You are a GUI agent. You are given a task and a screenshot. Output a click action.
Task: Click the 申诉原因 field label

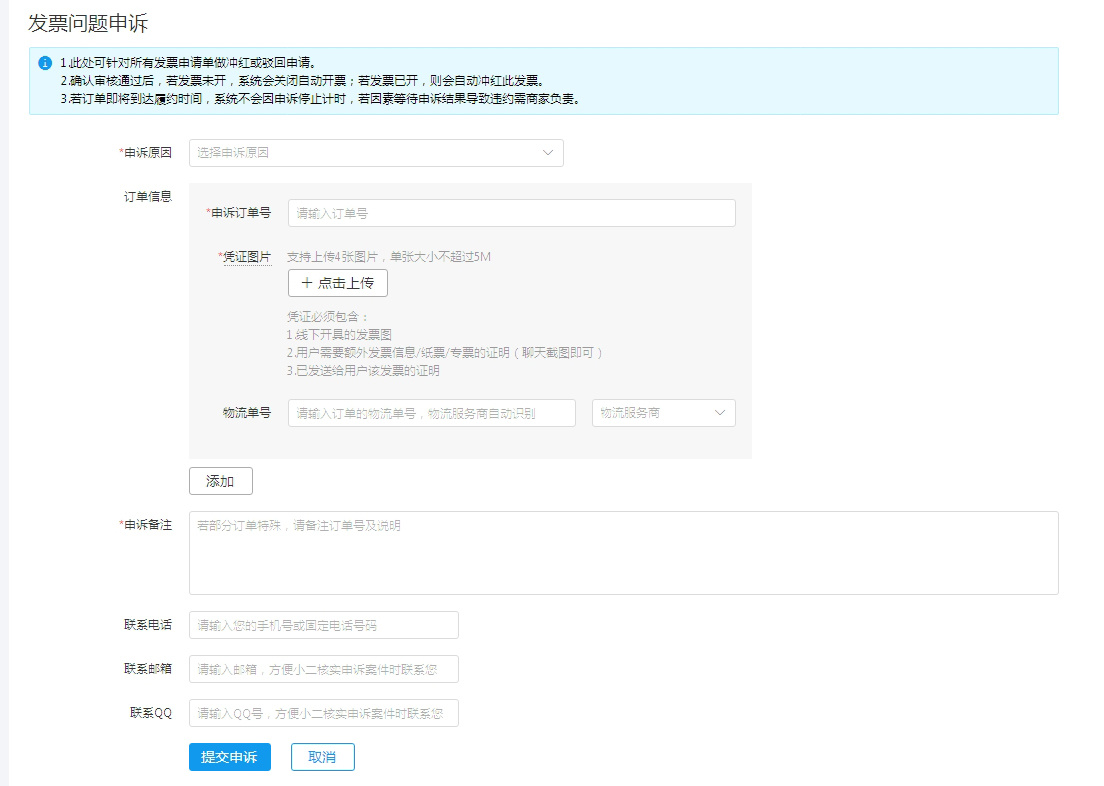click(x=146, y=153)
